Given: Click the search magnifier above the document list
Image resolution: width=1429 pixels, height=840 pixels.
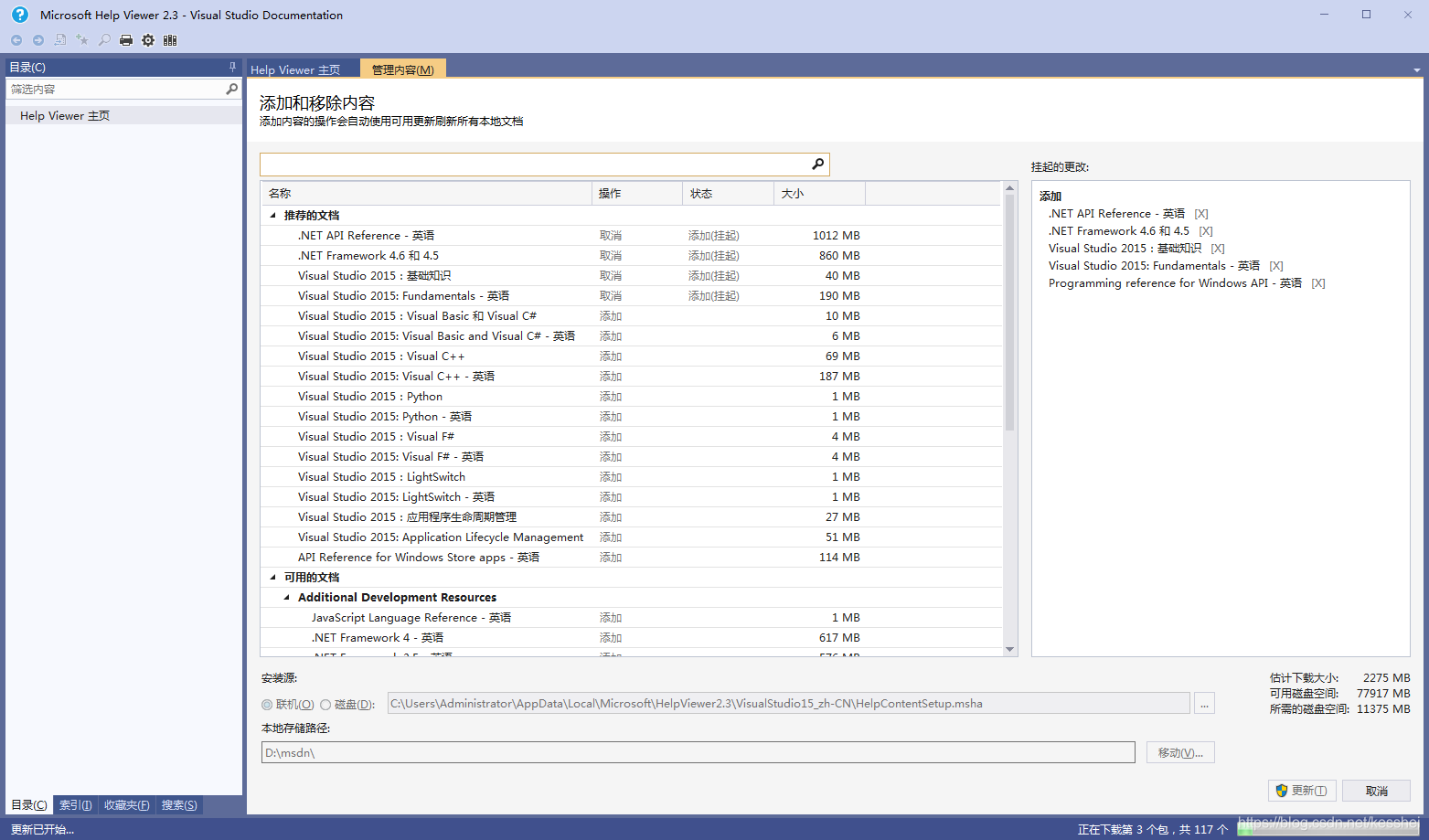Looking at the screenshot, I should (818, 164).
